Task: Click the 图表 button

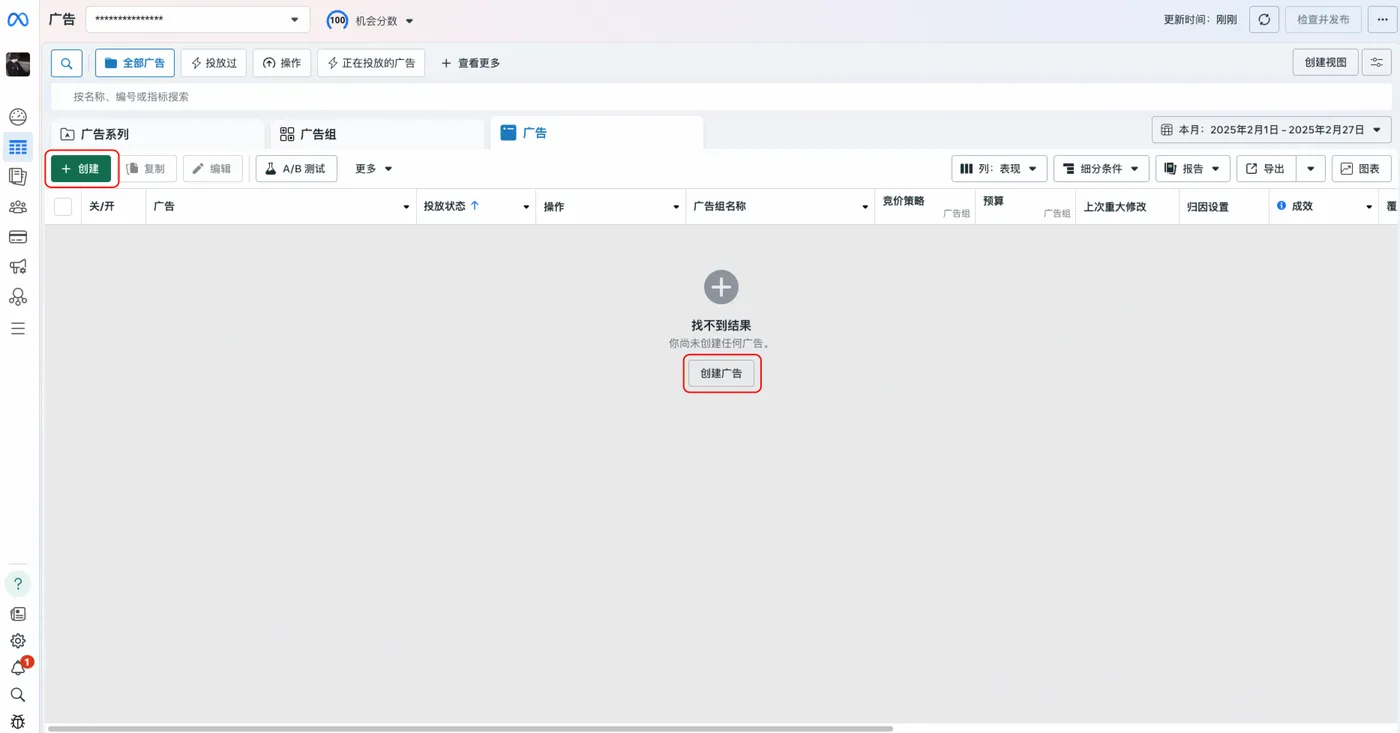Action: [1362, 169]
